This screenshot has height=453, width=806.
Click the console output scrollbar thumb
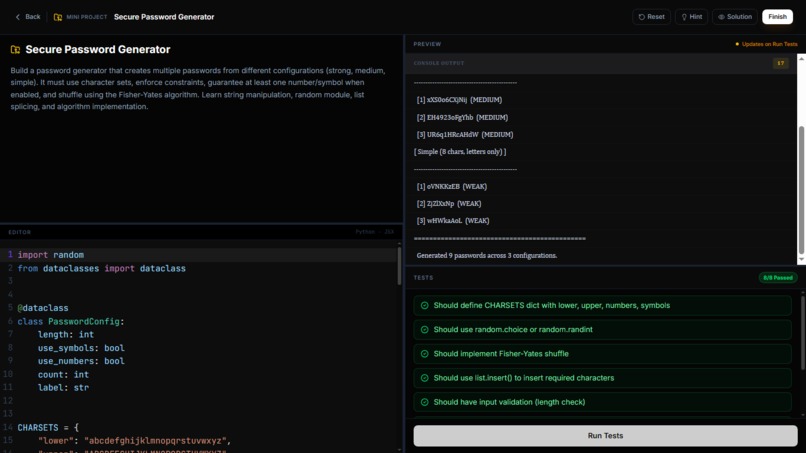coord(801,190)
